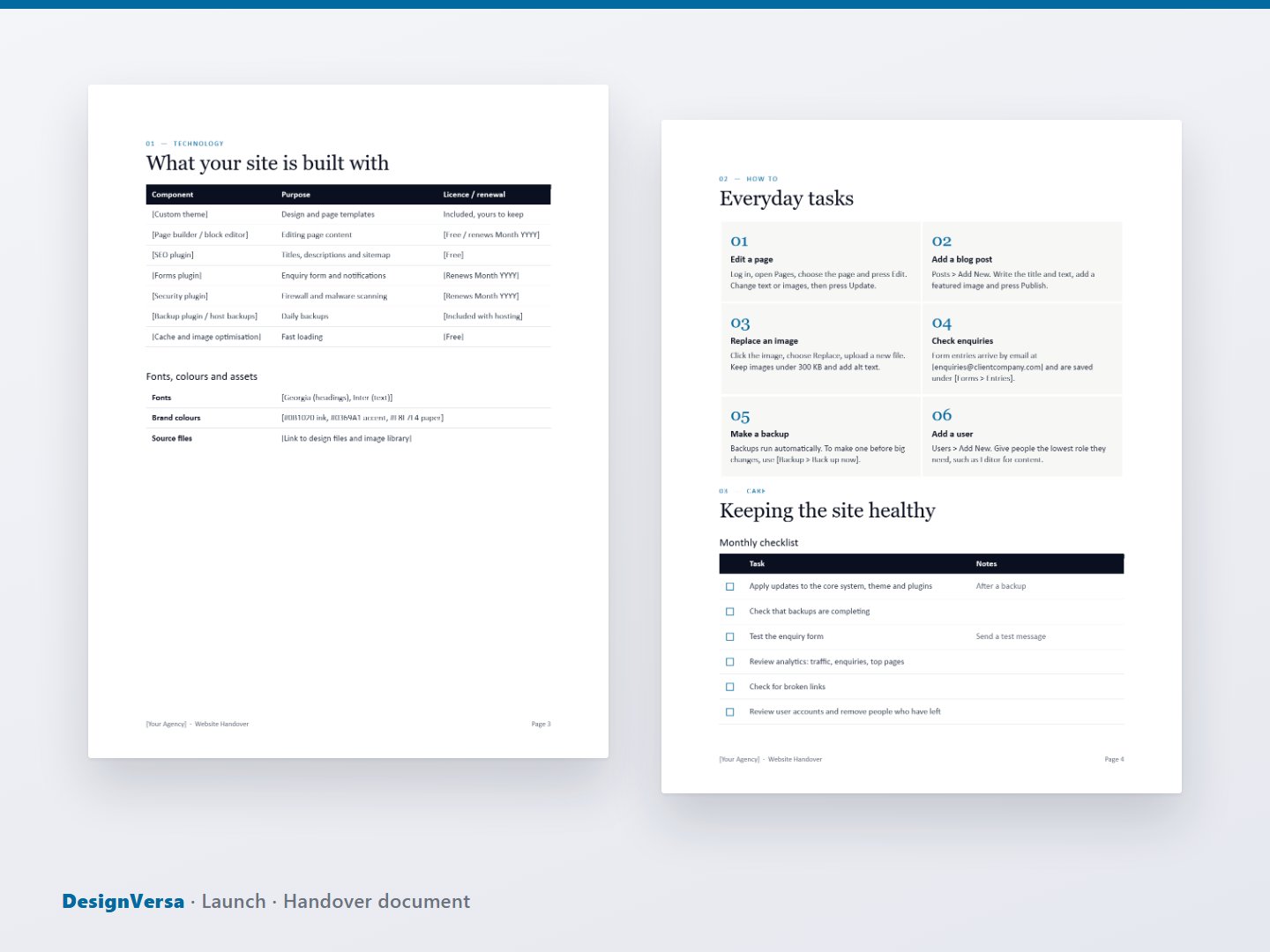Screen dimensions: 1270x952
Task: Select the "Firewall and malware scanning" cell
Action: pos(334,296)
